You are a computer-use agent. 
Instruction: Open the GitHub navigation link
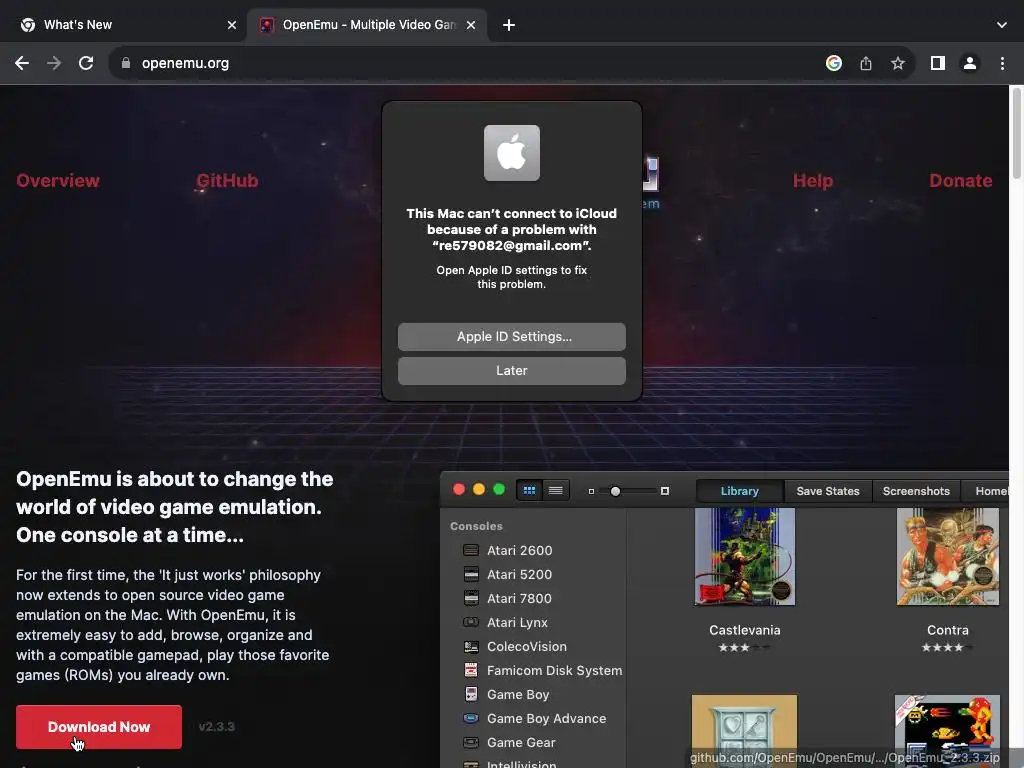coord(227,181)
